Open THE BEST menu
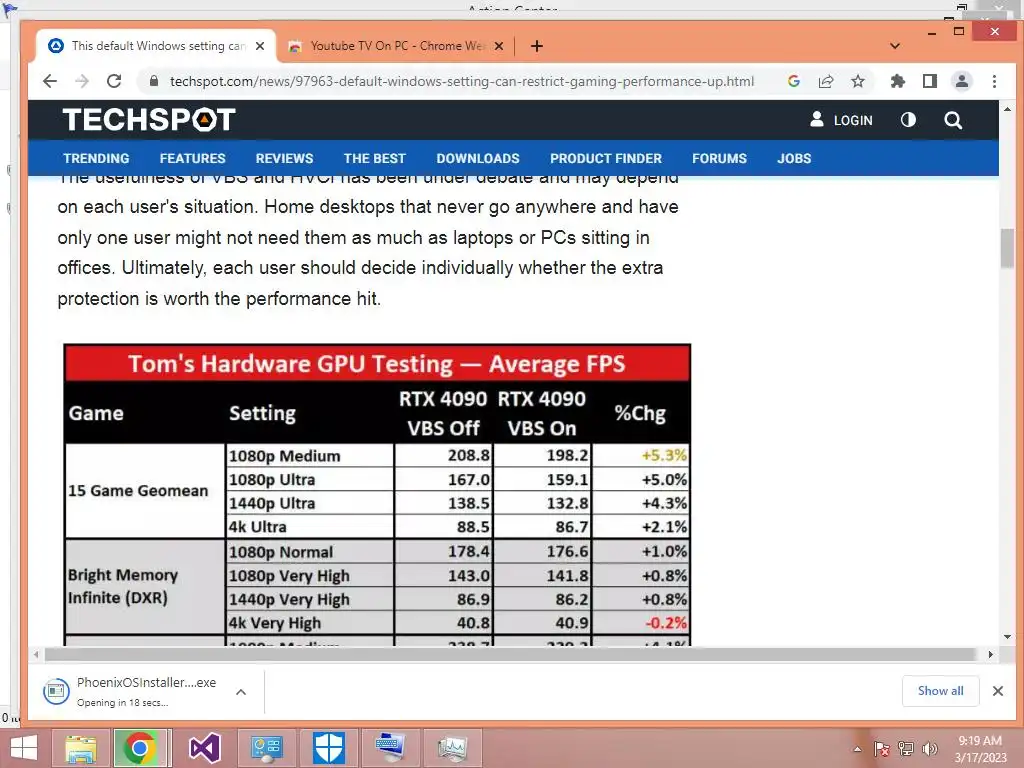 point(375,158)
